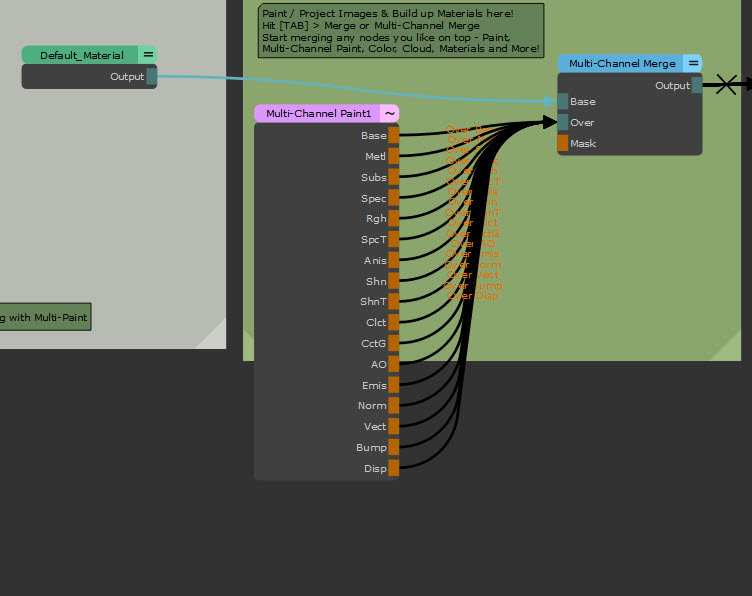Image resolution: width=752 pixels, height=596 pixels.
Task: Click the Base input port on Multi-Channel Merge
Action: [563, 102]
